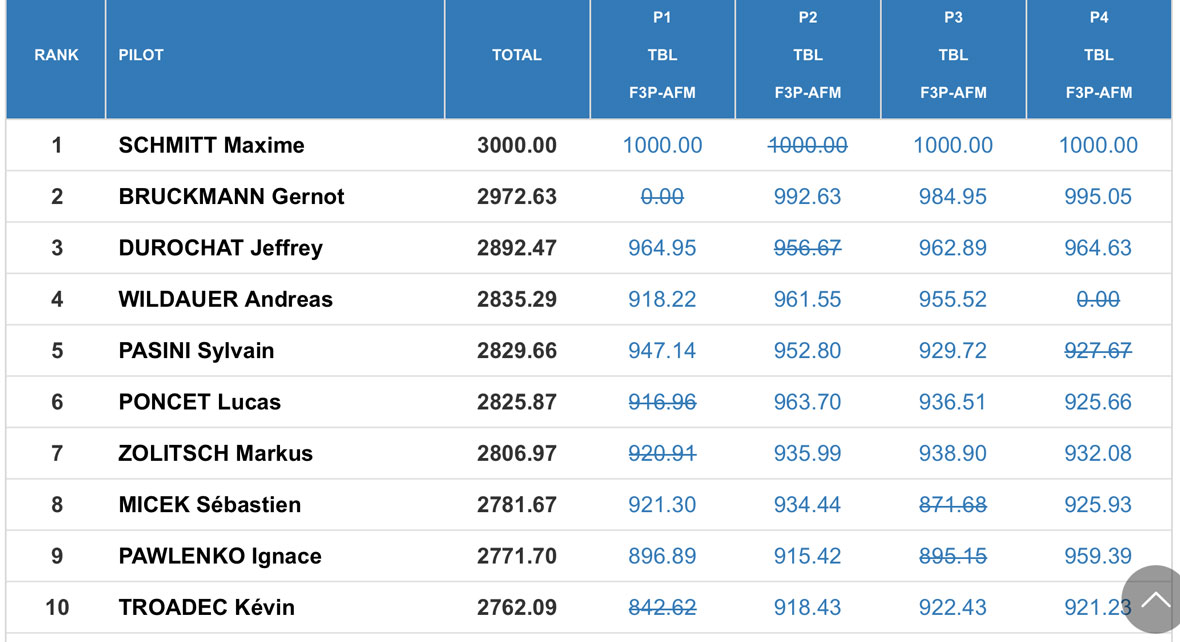Click PAWLENKO Ignace's P4 score 959.39
Screen dimensions: 1180x642
1098,556
